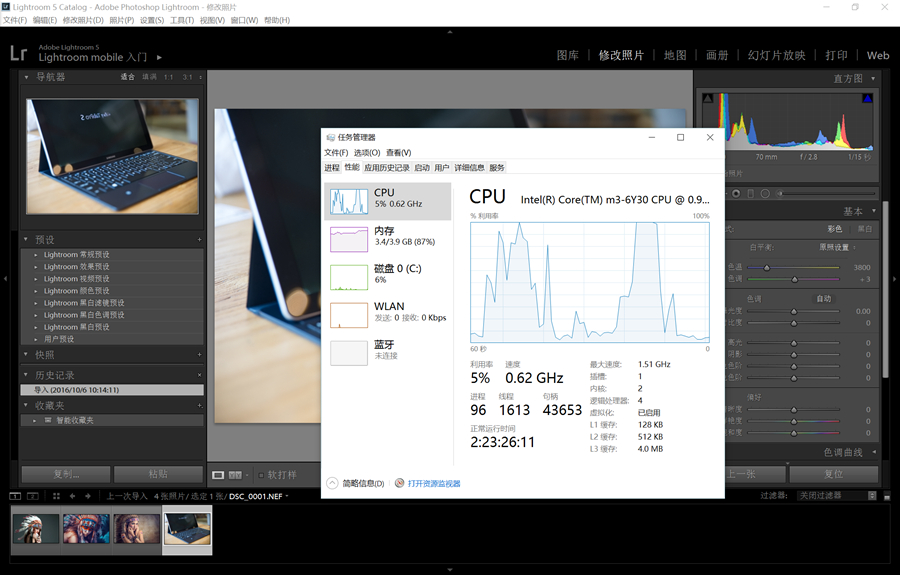The width and height of the screenshot is (900, 575).
Task: Hide left panel with left edge arrow
Action: click(x=5, y=278)
